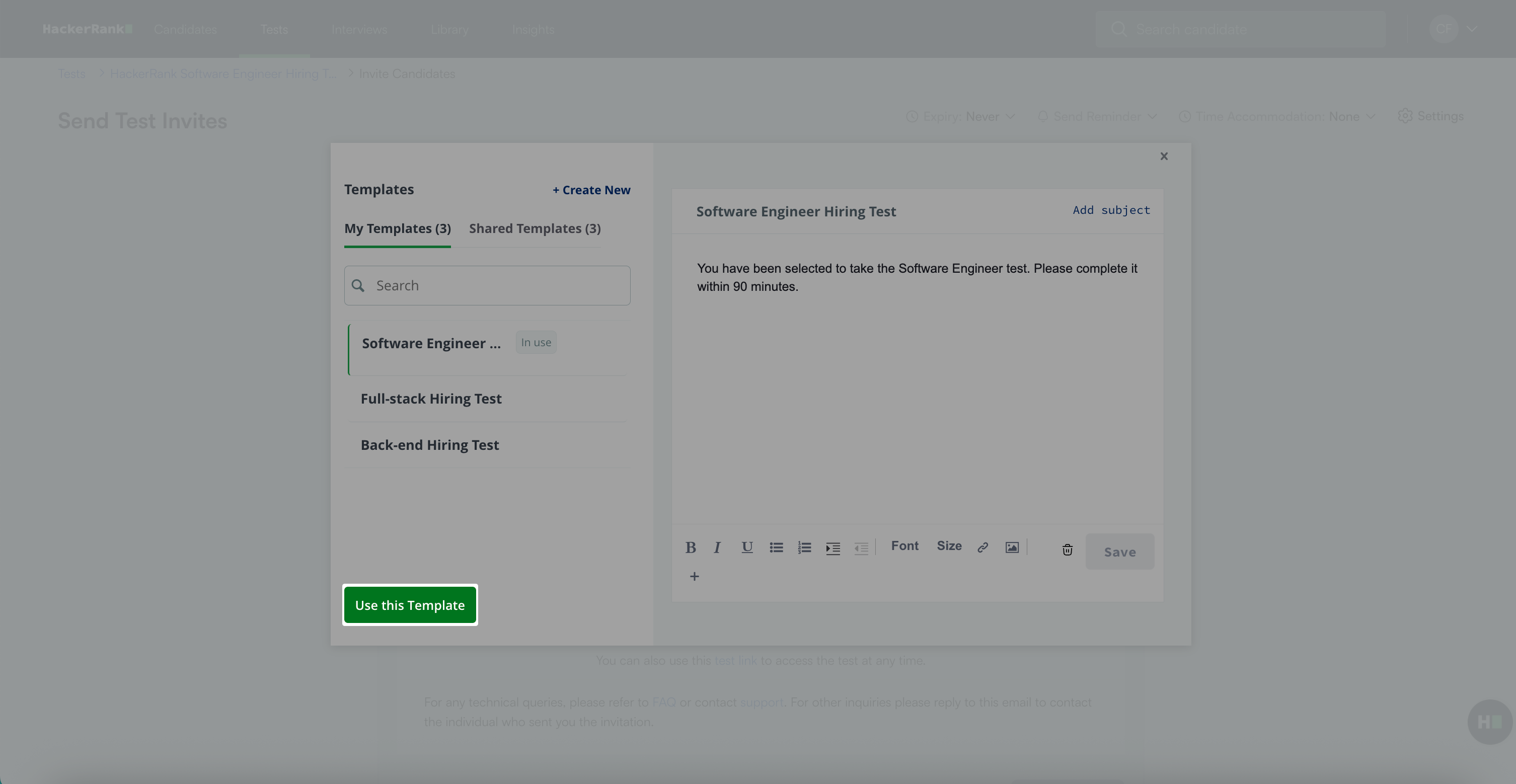Click the + Create New link
1516x784 pixels.
[x=591, y=190]
